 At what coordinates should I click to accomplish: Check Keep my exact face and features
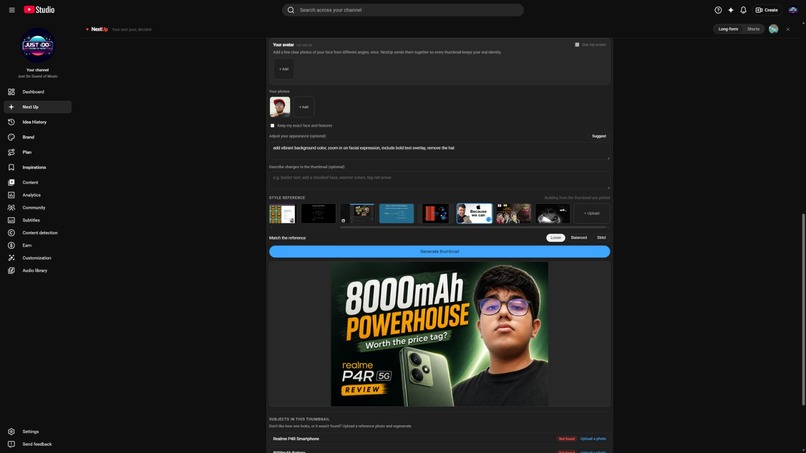[x=272, y=125]
